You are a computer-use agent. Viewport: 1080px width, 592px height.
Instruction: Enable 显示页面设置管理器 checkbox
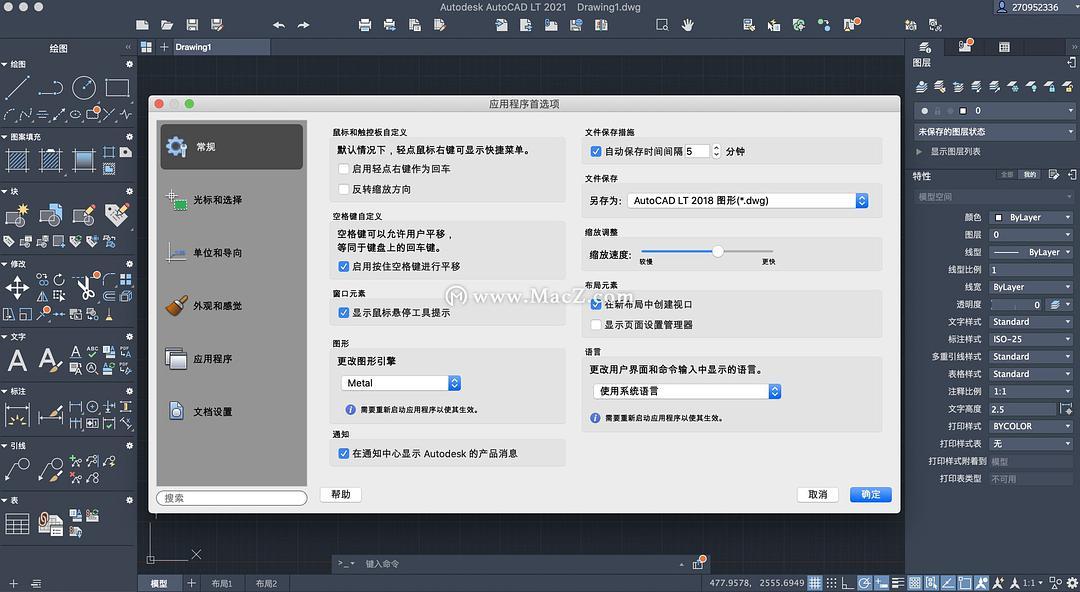click(596, 325)
